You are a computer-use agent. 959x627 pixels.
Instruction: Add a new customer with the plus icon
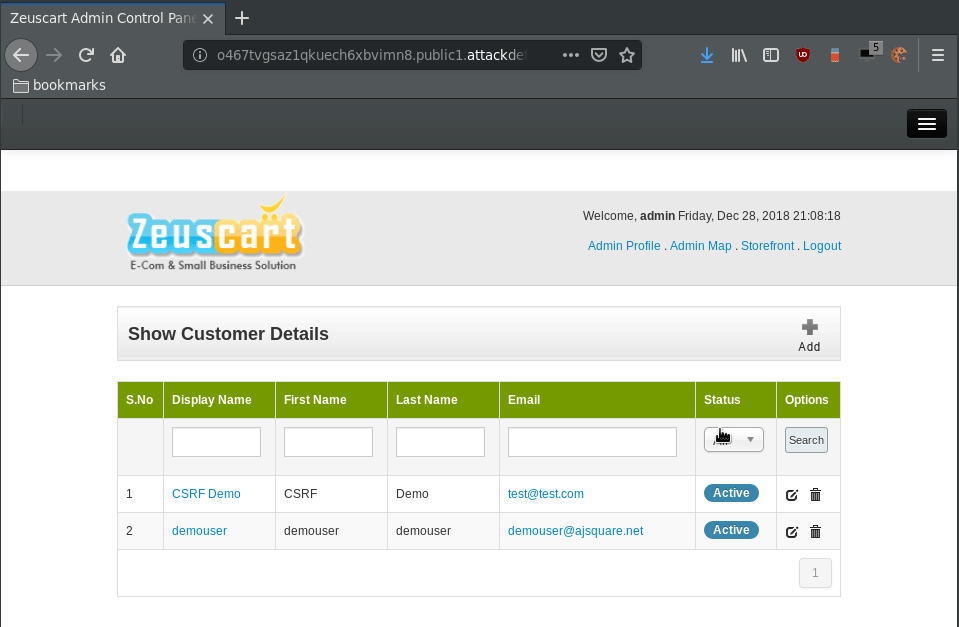809,335
